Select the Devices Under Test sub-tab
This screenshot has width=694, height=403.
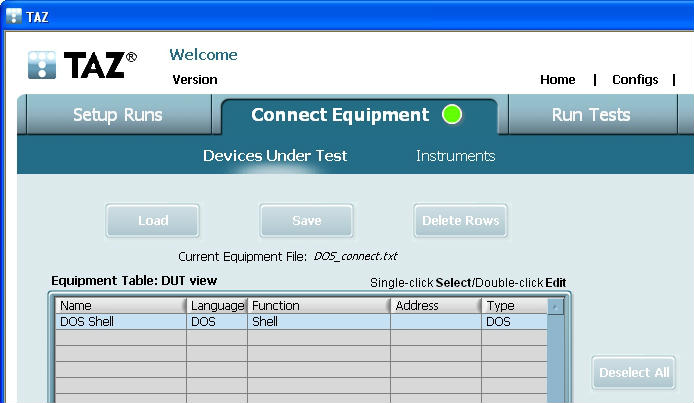tap(275, 156)
